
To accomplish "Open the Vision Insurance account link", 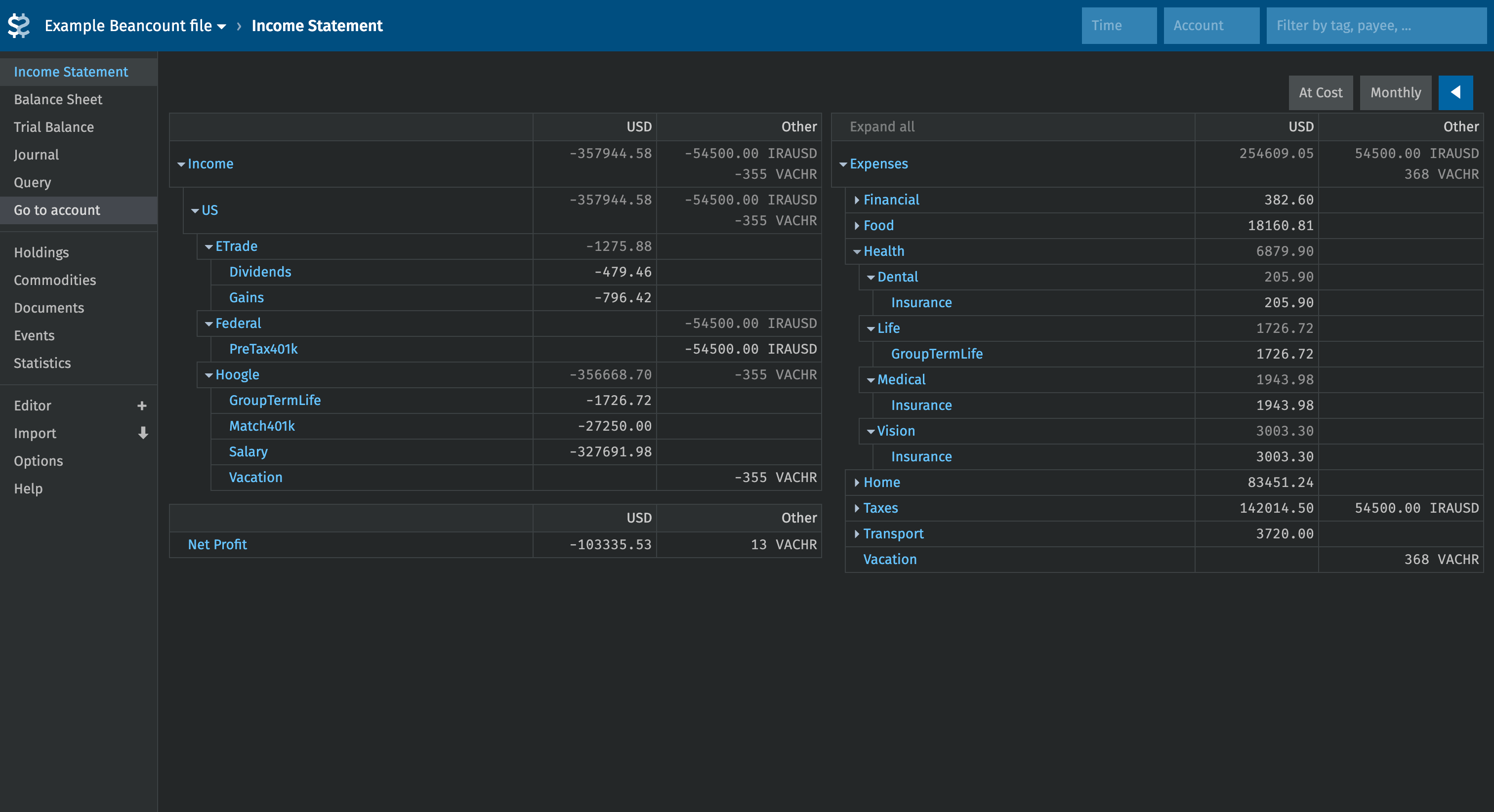I will [x=921, y=457].
